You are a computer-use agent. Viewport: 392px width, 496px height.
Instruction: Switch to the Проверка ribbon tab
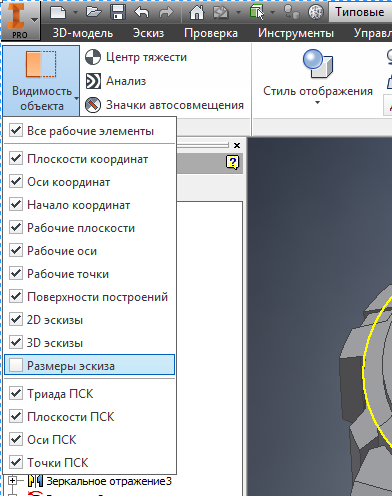(211, 33)
